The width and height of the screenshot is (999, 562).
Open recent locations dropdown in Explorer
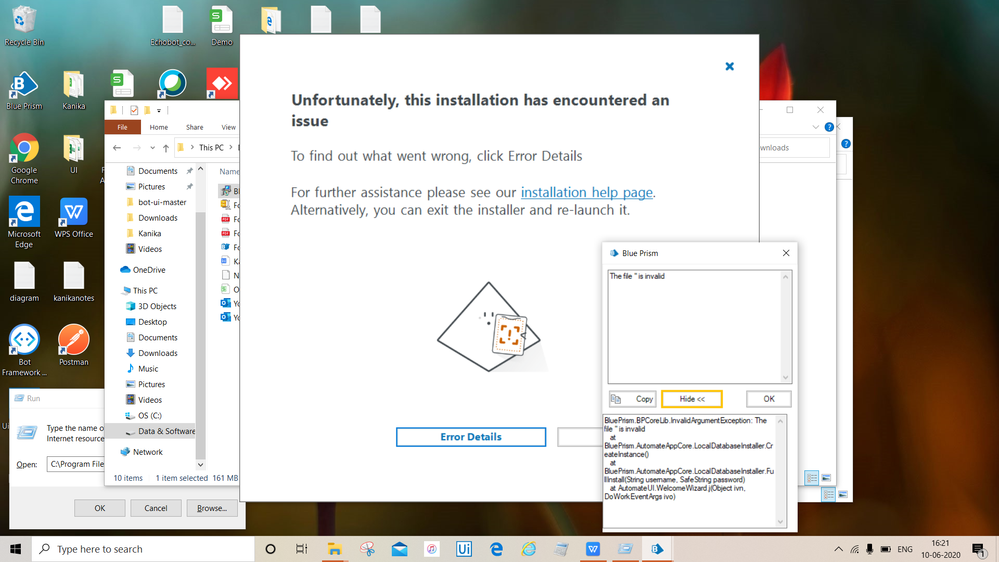click(x=152, y=148)
